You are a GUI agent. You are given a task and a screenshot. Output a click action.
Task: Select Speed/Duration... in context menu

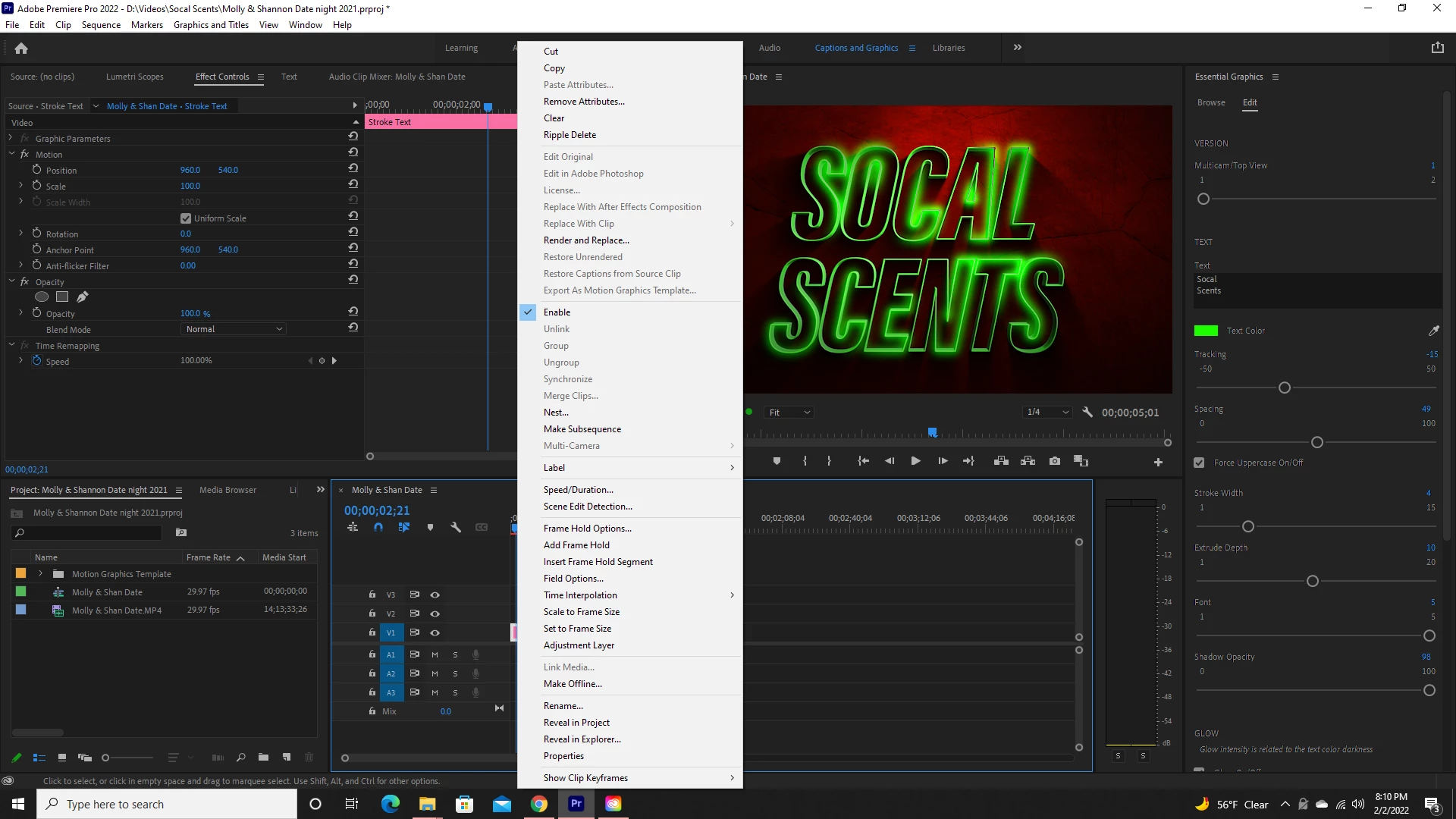(578, 490)
